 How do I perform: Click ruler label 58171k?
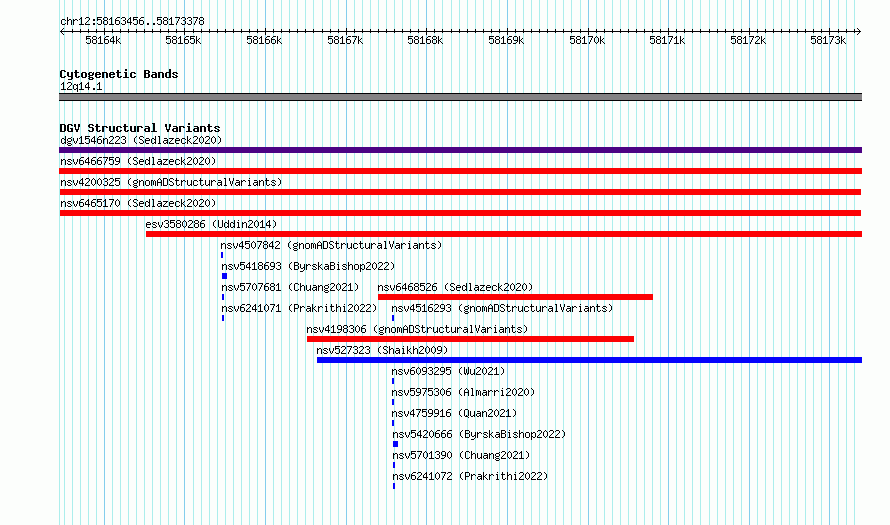tap(667, 40)
